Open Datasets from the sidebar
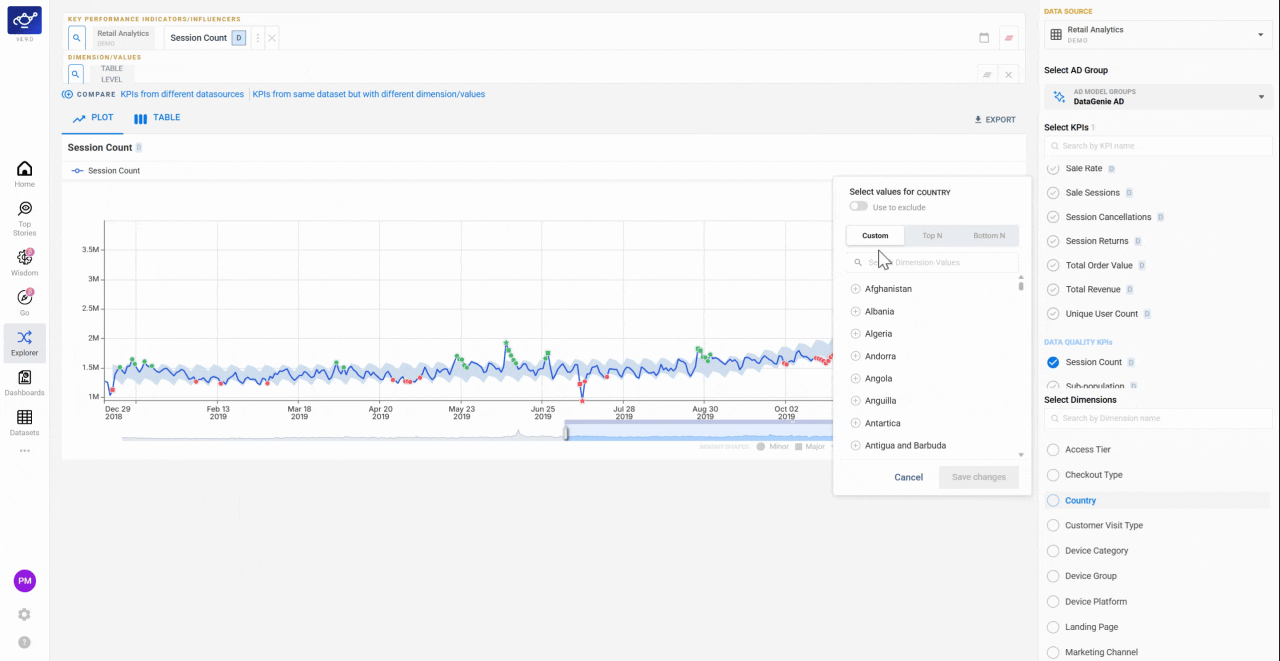1280x661 pixels. coord(24,423)
